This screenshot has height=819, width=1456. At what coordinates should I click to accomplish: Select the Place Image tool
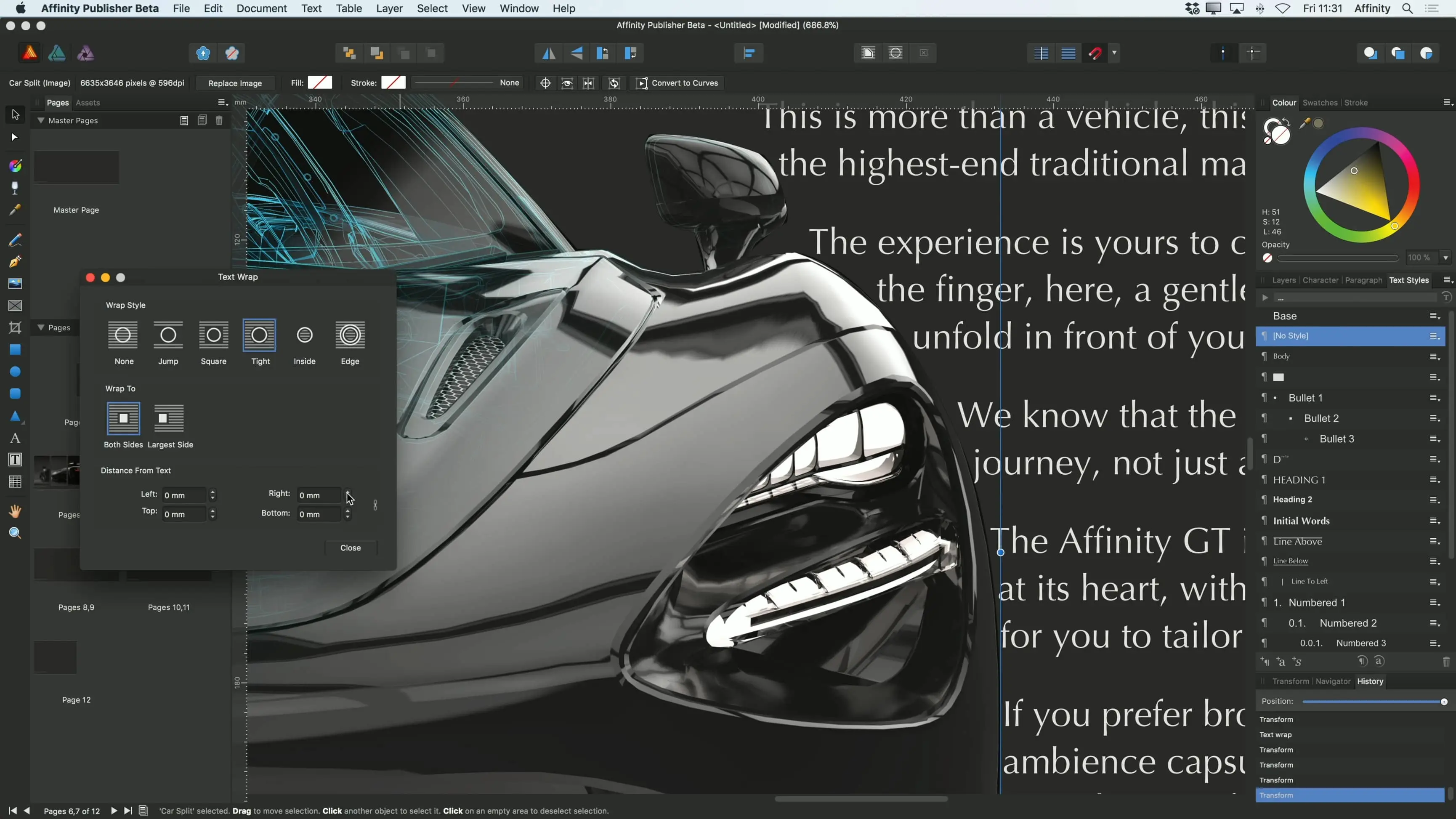(15, 284)
